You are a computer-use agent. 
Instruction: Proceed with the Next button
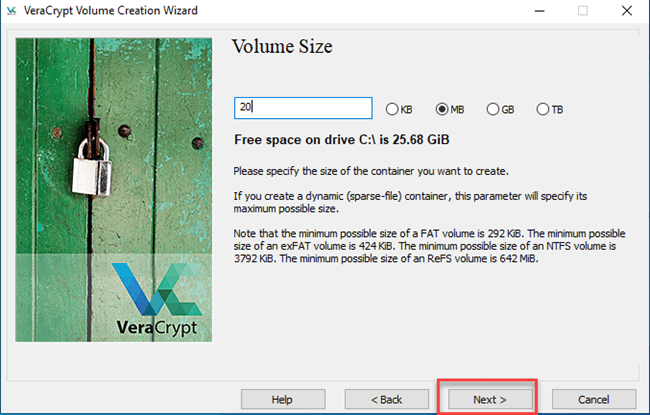pos(489,398)
